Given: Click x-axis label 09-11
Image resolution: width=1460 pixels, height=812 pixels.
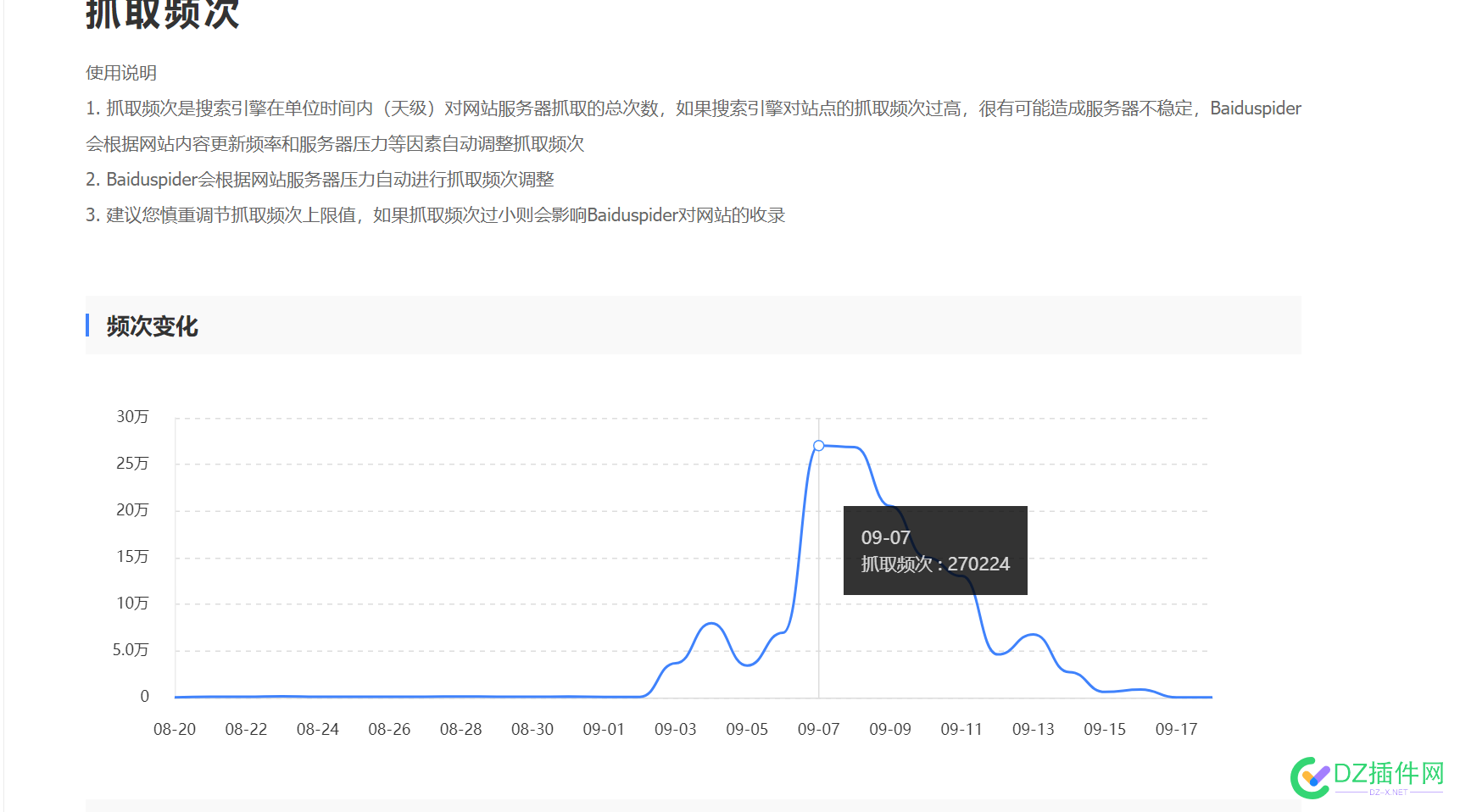Looking at the screenshot, I should pyautogui.click(x=961, y=729).
